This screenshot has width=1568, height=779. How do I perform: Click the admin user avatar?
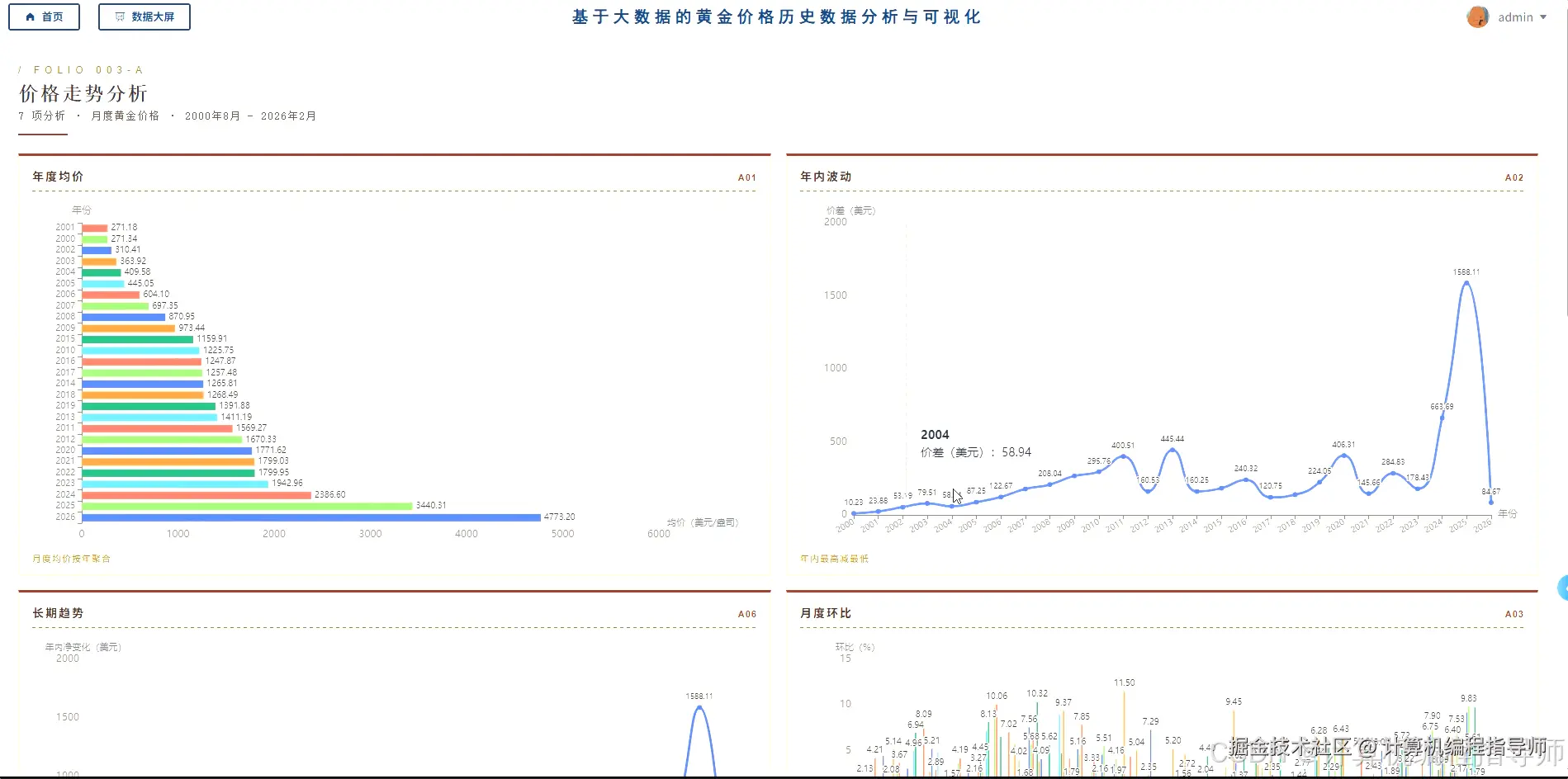pyautogui.click(x=1478, y=17)
